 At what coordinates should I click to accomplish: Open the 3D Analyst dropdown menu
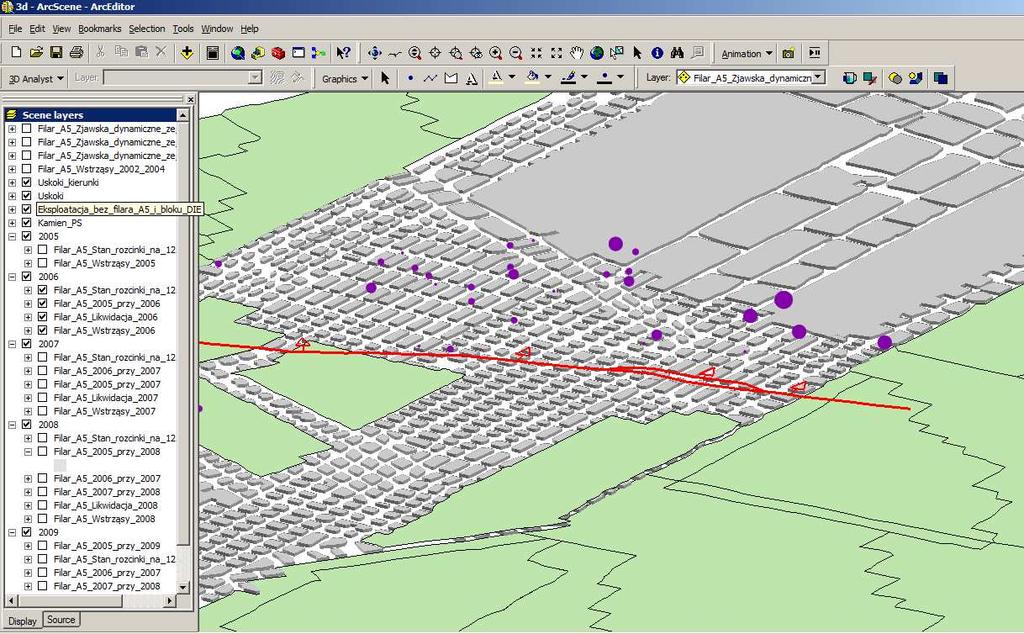[36, 78]
